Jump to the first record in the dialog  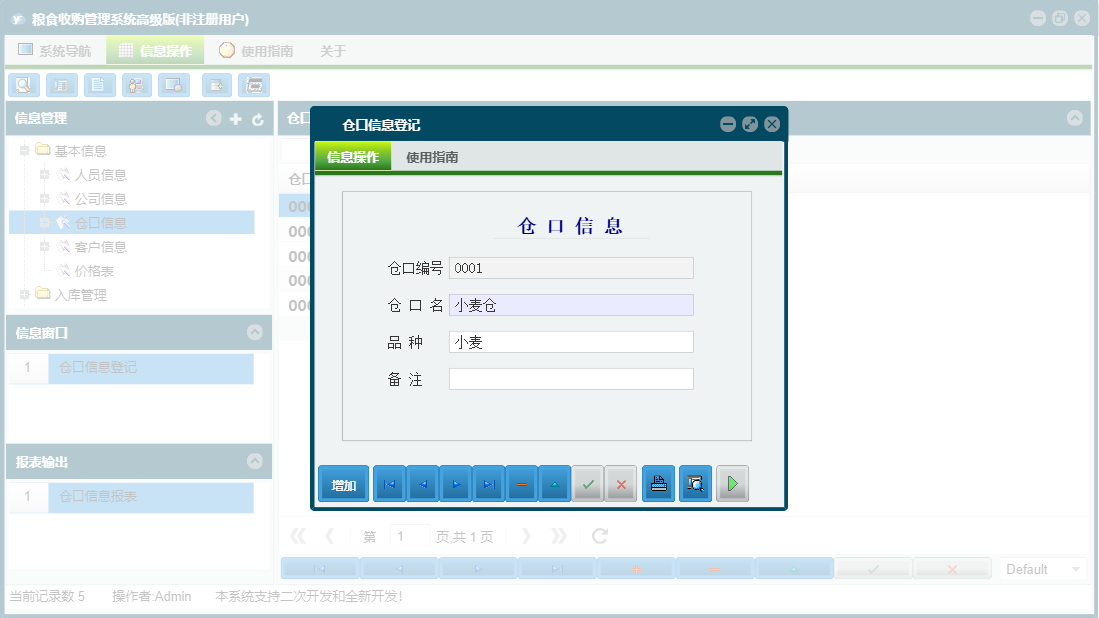pyautogui.click(x=389, y=483)
